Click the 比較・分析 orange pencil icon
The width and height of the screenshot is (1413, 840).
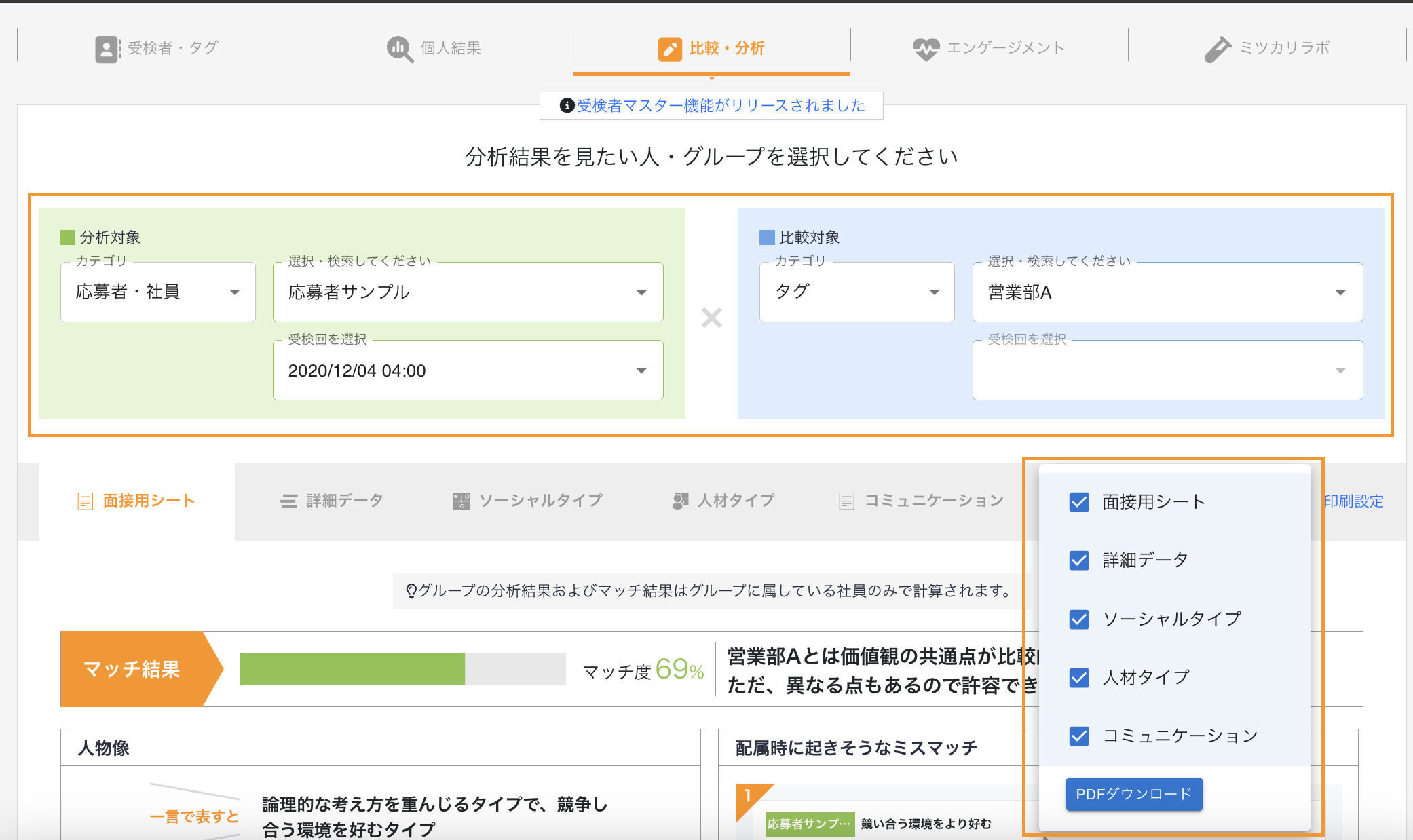click(670, 49)
